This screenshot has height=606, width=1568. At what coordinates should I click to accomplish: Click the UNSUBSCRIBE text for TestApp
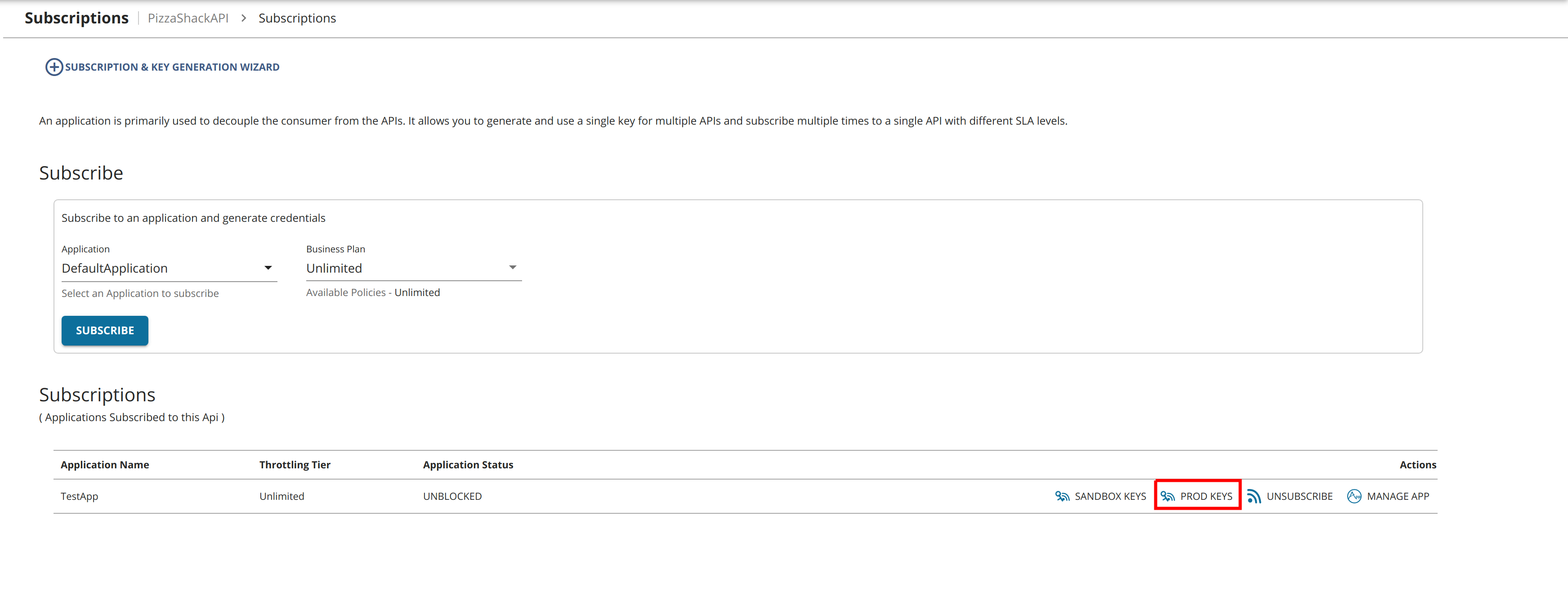pos(1300,496)
